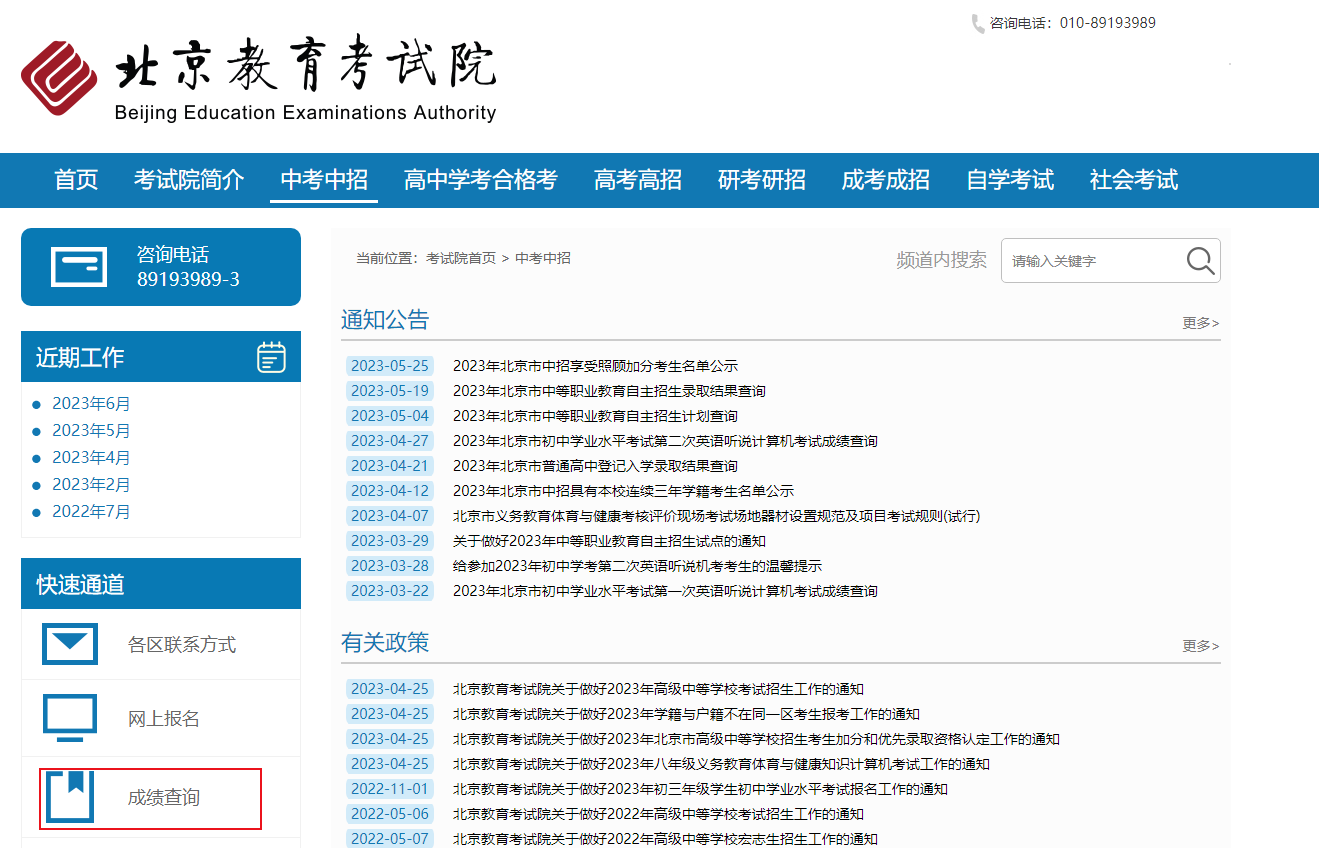The image size is (1319, 848).
Task: Click the 频道内搜索 keyword input field
Action: [x=1090, y=261]
